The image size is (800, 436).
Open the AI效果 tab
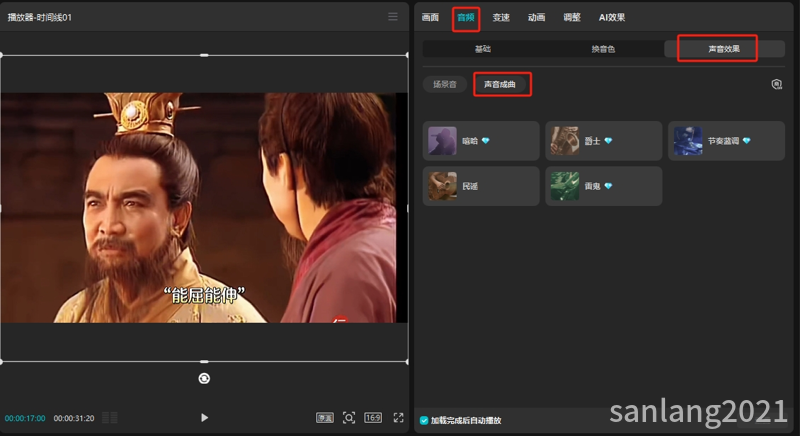click(612, 17)
